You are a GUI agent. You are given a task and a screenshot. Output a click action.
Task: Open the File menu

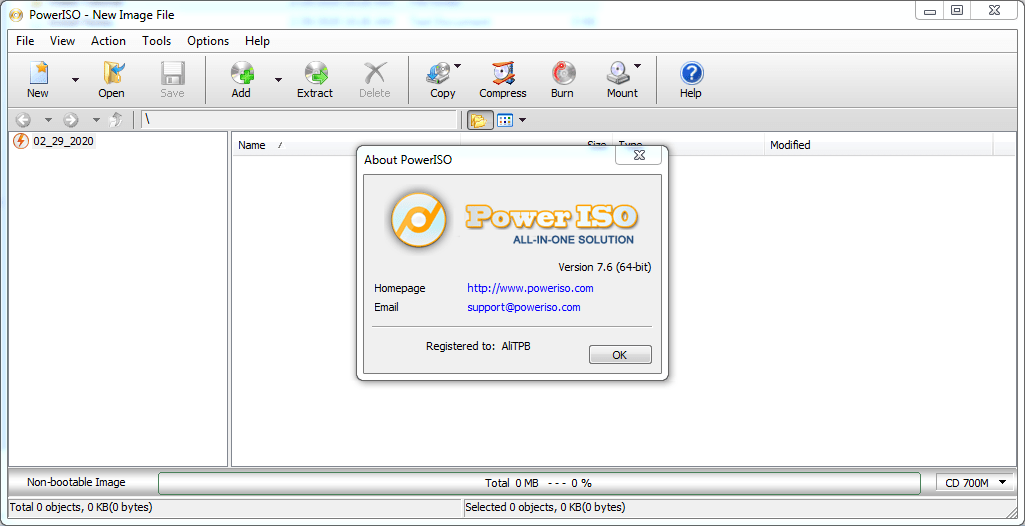(x=25, y=41)
